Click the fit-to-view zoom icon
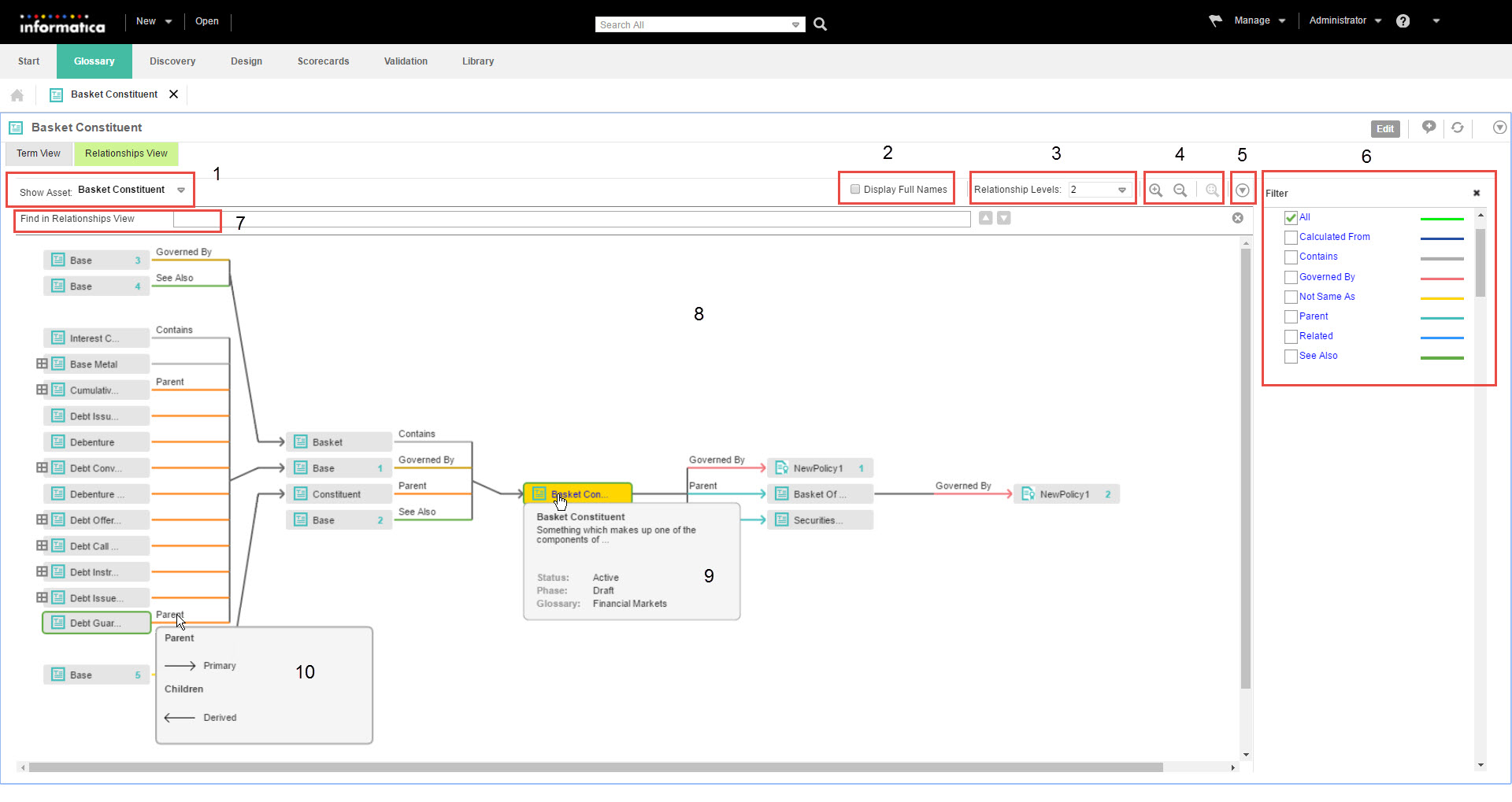 [x=1212, y=190]
